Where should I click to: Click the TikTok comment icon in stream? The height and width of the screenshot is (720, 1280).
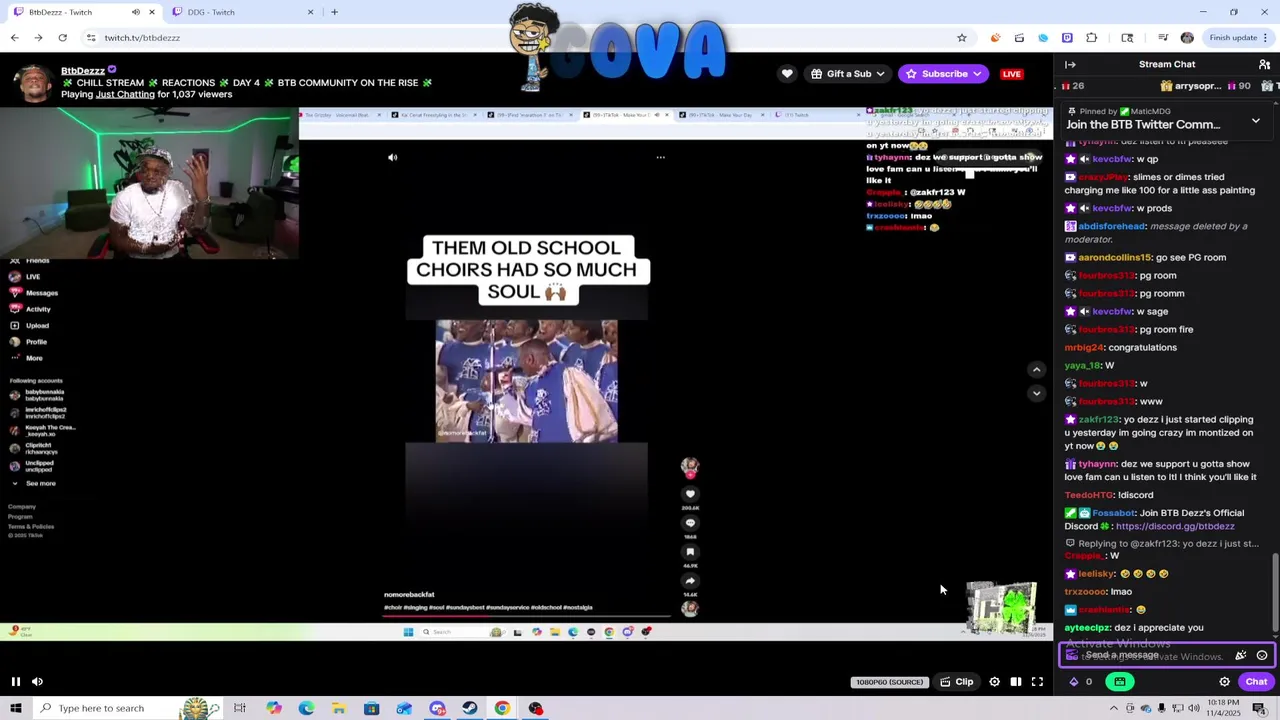(690, 523)
